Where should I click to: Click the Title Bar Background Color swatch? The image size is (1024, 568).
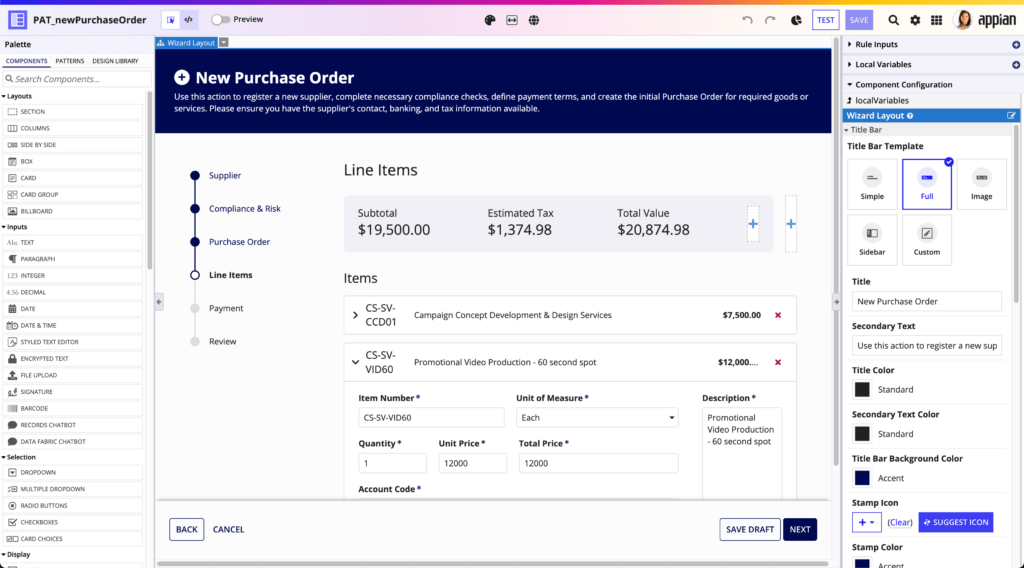pos(861,478)
